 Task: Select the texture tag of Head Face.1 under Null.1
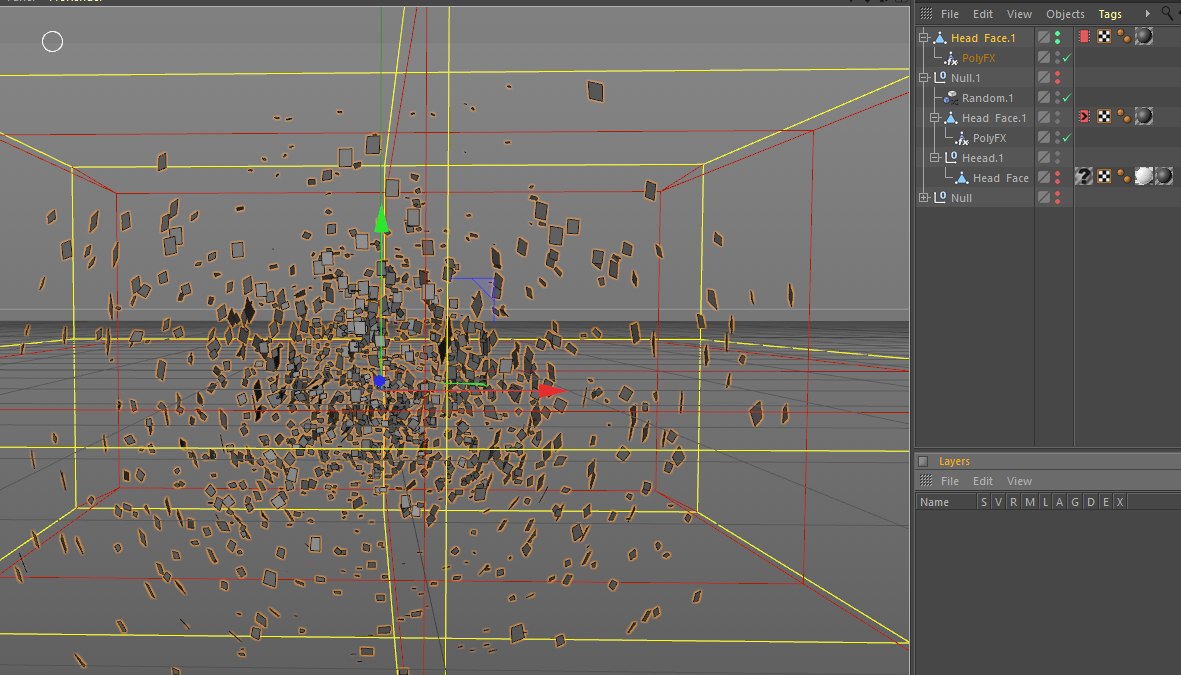1143,116
